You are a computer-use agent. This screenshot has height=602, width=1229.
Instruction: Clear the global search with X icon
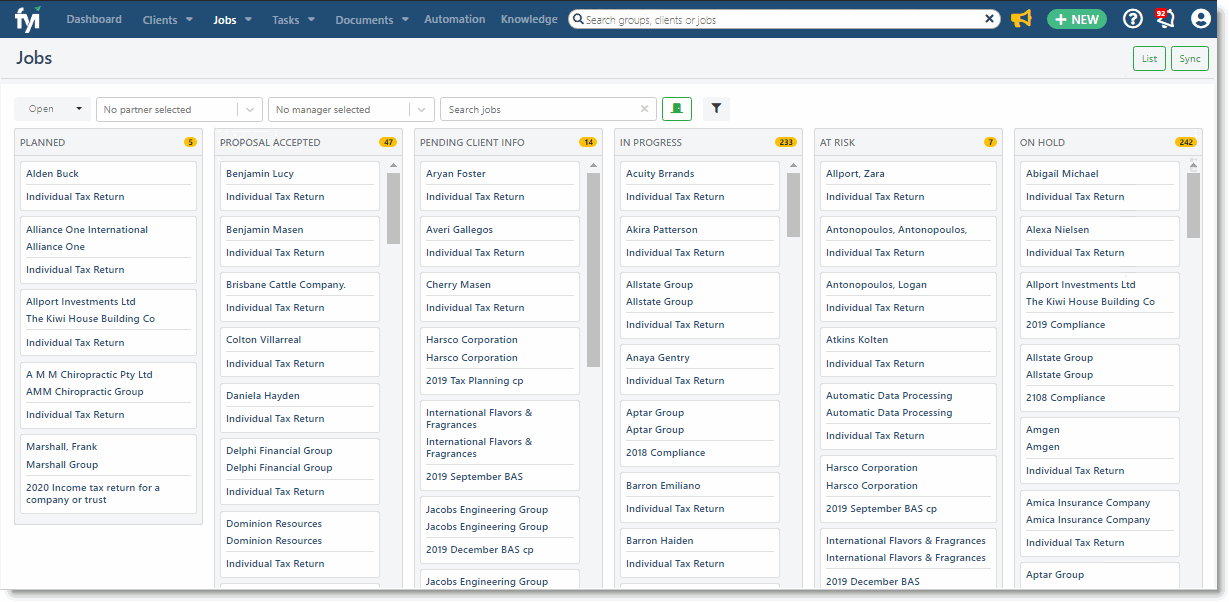[x=989, y=19]
